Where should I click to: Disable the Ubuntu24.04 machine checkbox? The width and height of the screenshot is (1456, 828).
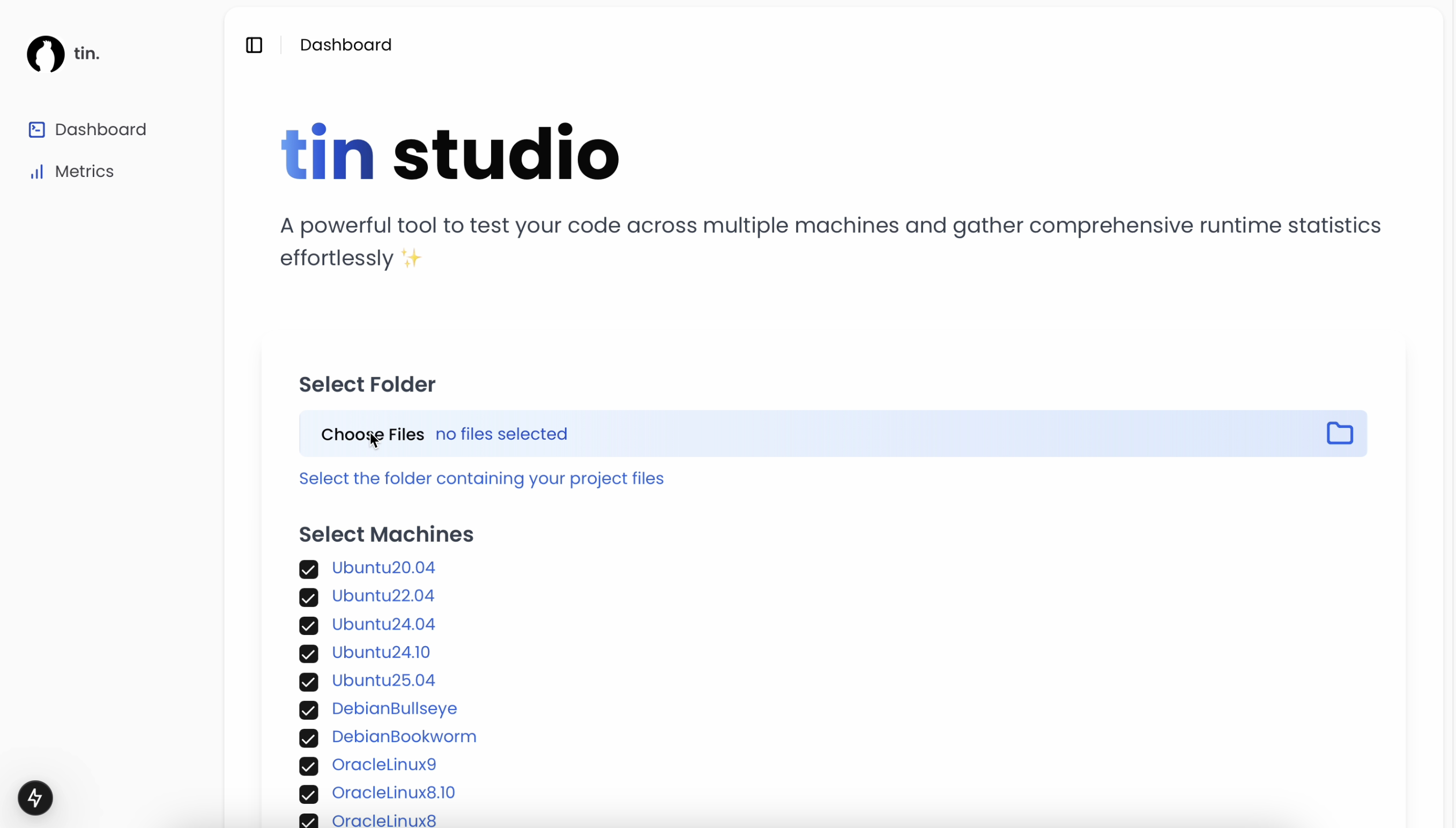point(309,625)
